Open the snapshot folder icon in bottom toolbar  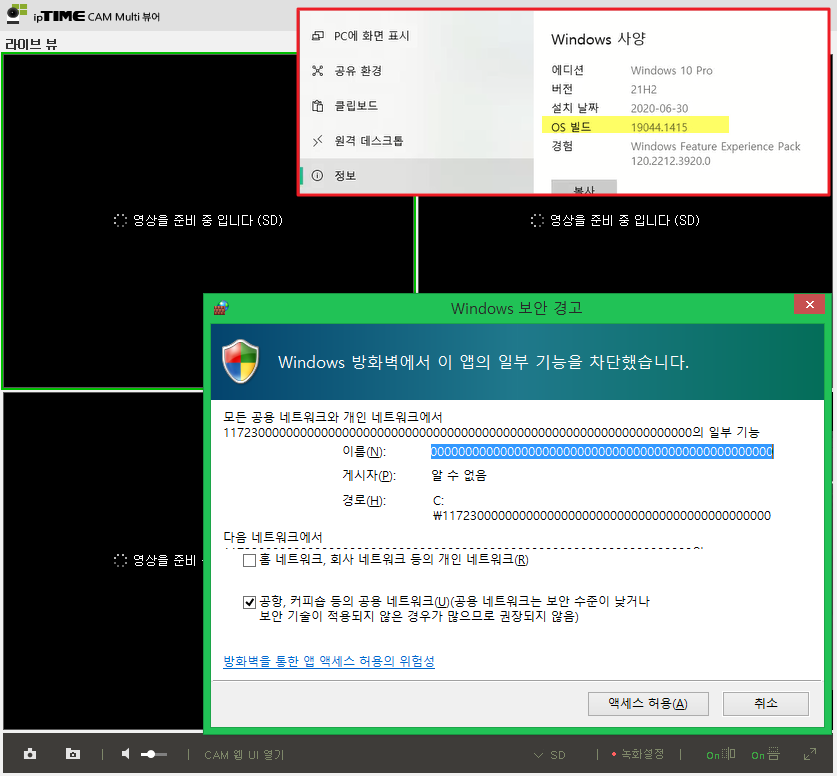pos(73,754)
